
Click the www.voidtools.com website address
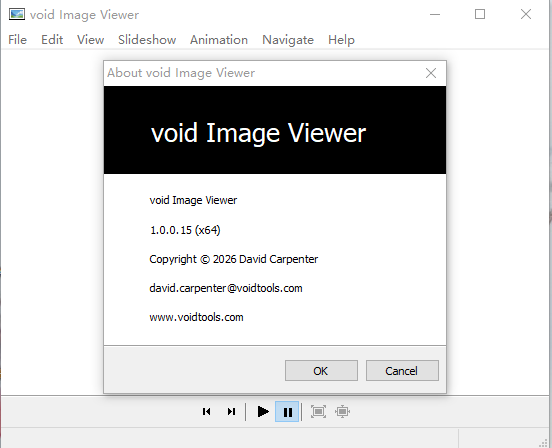click(x=196, y=317)
